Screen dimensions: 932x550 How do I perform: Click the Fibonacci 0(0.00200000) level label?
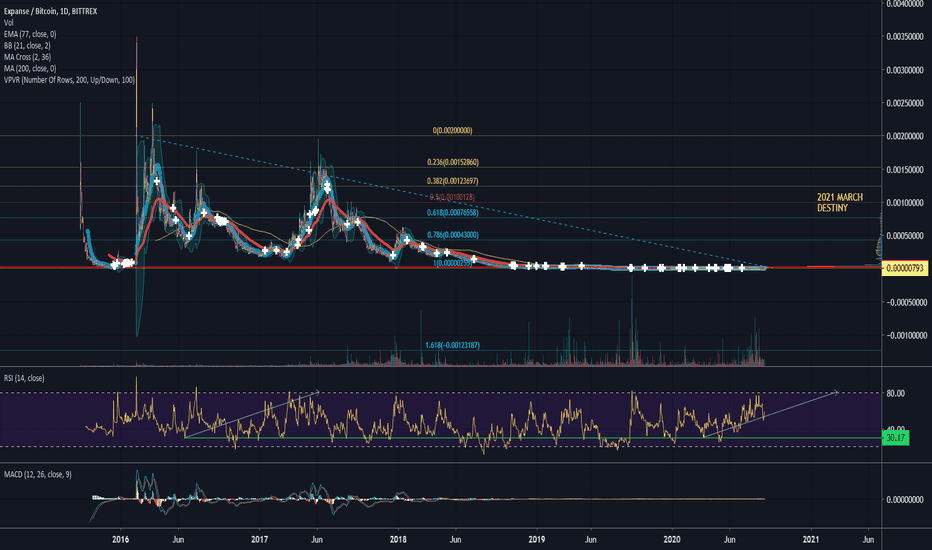coord(452,130)
